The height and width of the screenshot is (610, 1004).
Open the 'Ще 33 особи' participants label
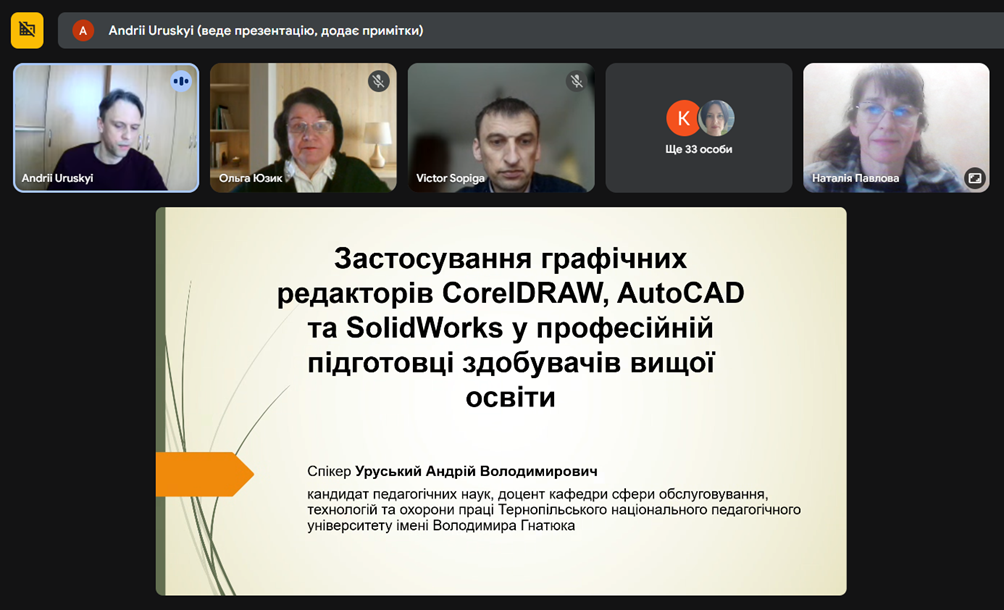point(698,150)
